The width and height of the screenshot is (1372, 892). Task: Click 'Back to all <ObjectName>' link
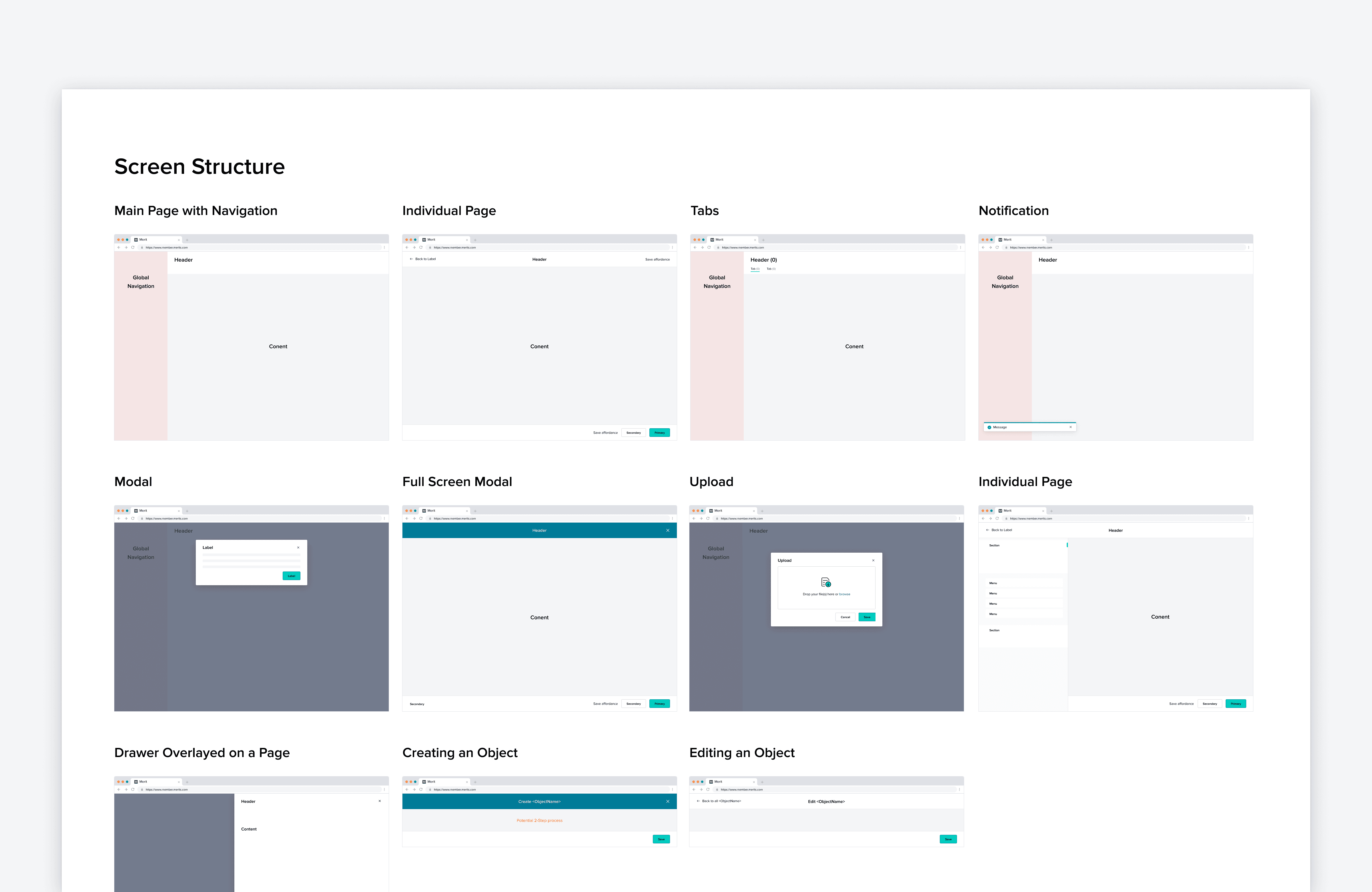click(719, 801)
